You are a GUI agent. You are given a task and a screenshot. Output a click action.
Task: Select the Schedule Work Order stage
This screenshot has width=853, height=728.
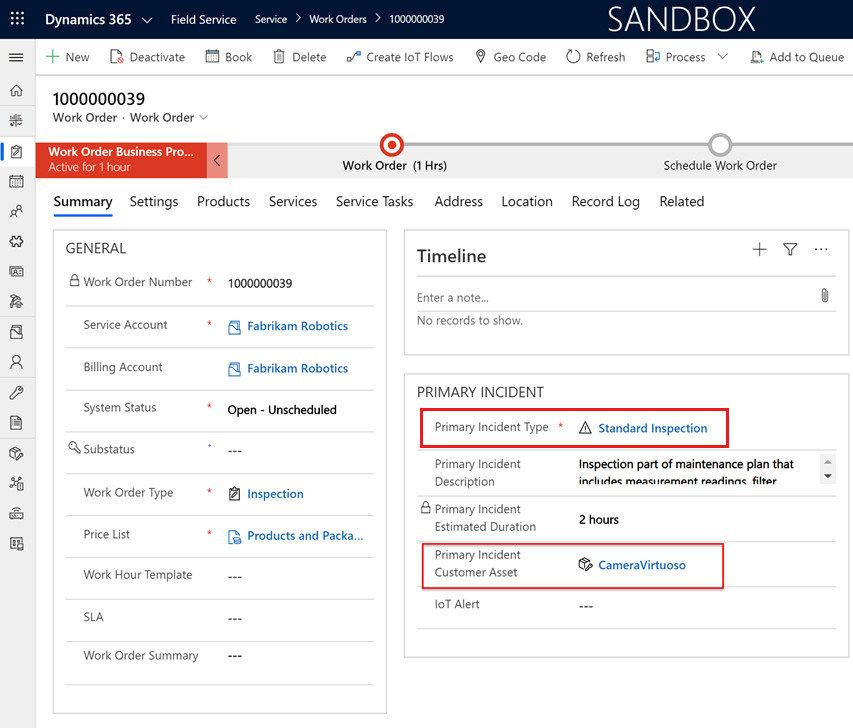pos(720,145)
